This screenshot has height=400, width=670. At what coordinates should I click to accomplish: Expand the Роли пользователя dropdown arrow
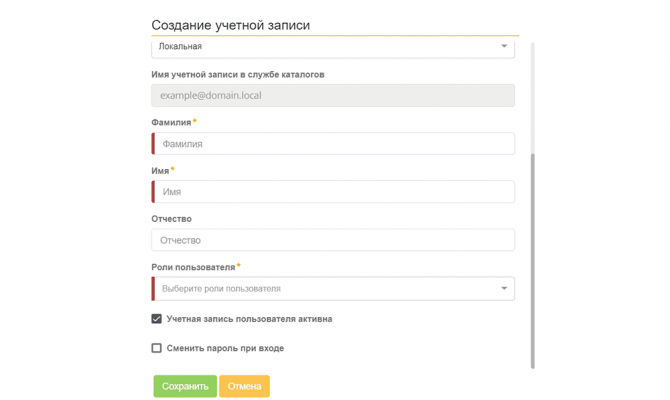[x=504, y=289]
